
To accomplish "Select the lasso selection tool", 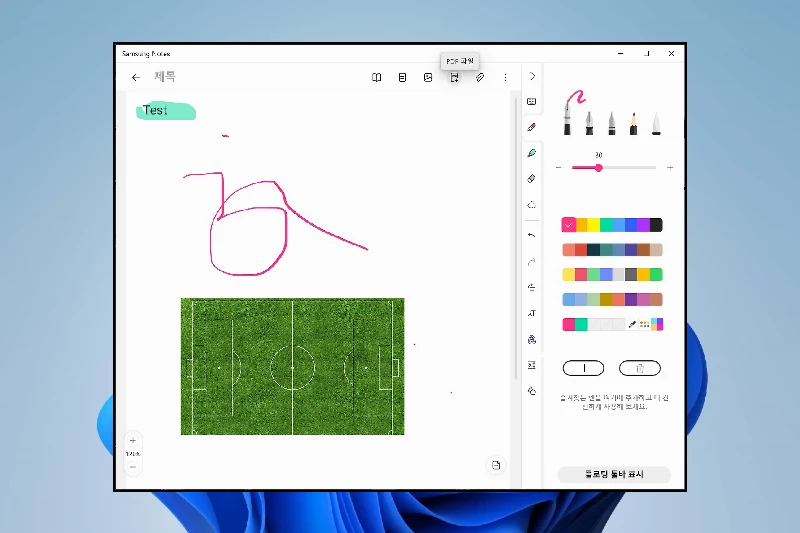I will coord(532,205).
